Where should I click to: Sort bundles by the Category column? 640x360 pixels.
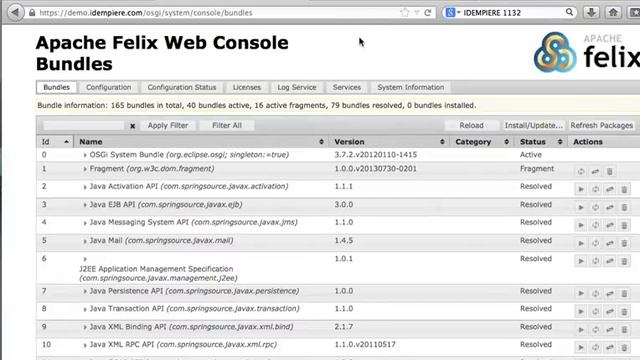pyautogui.click(x=482, y=142)
